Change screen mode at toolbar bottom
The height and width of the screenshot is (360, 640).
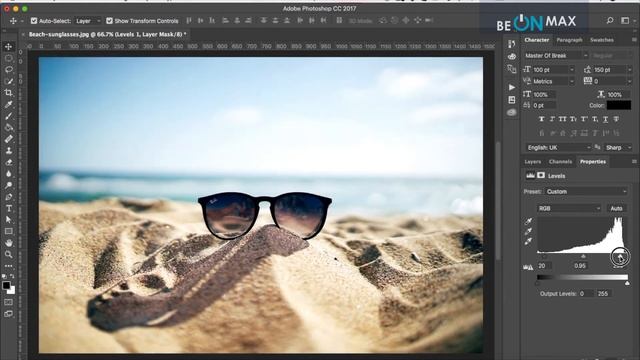[x=9, y=314]
